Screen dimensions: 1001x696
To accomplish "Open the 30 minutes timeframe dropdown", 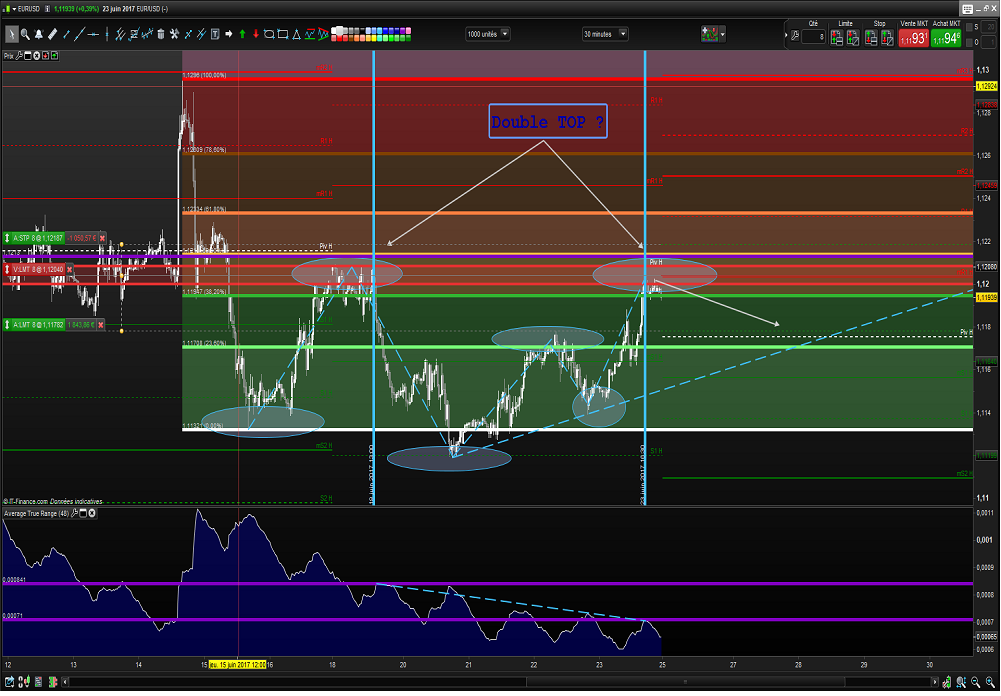I will pyautogui.click(x=605, y=34).
